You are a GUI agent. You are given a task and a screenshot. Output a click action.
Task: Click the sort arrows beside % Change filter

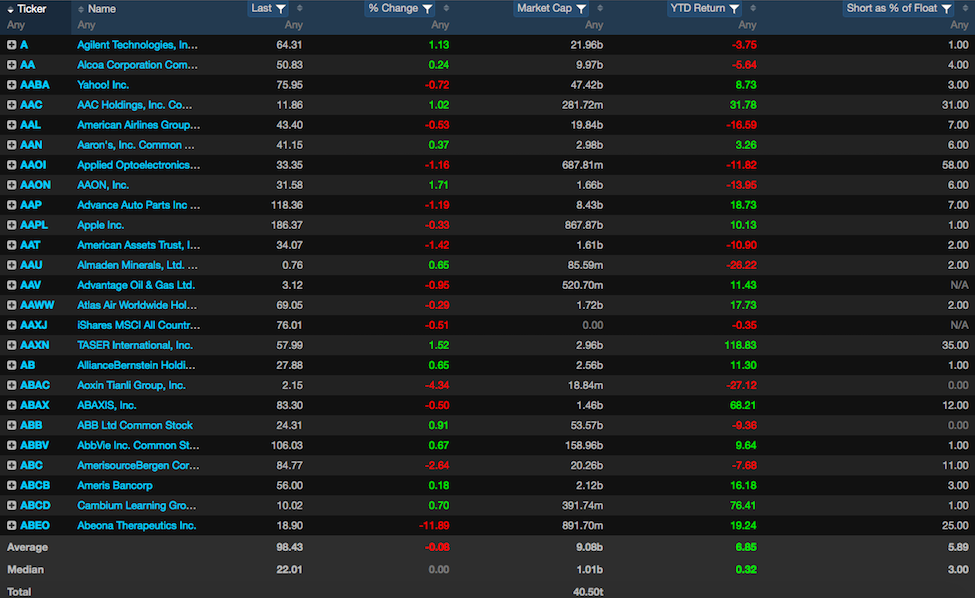(446, 9)
